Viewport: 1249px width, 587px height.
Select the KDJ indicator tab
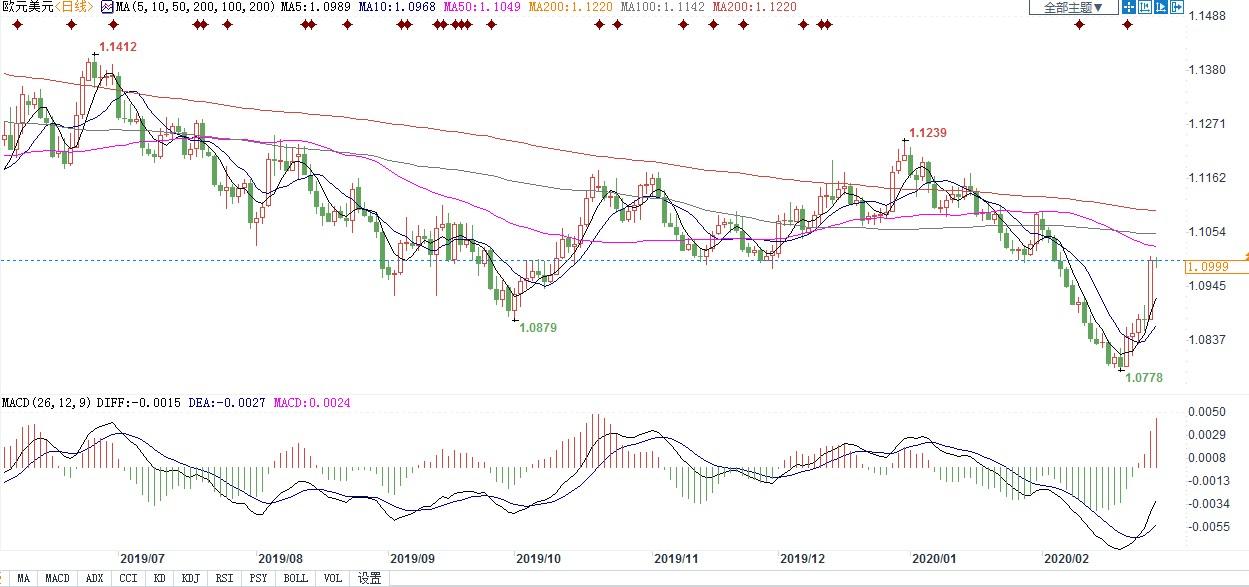click(190, 578)
